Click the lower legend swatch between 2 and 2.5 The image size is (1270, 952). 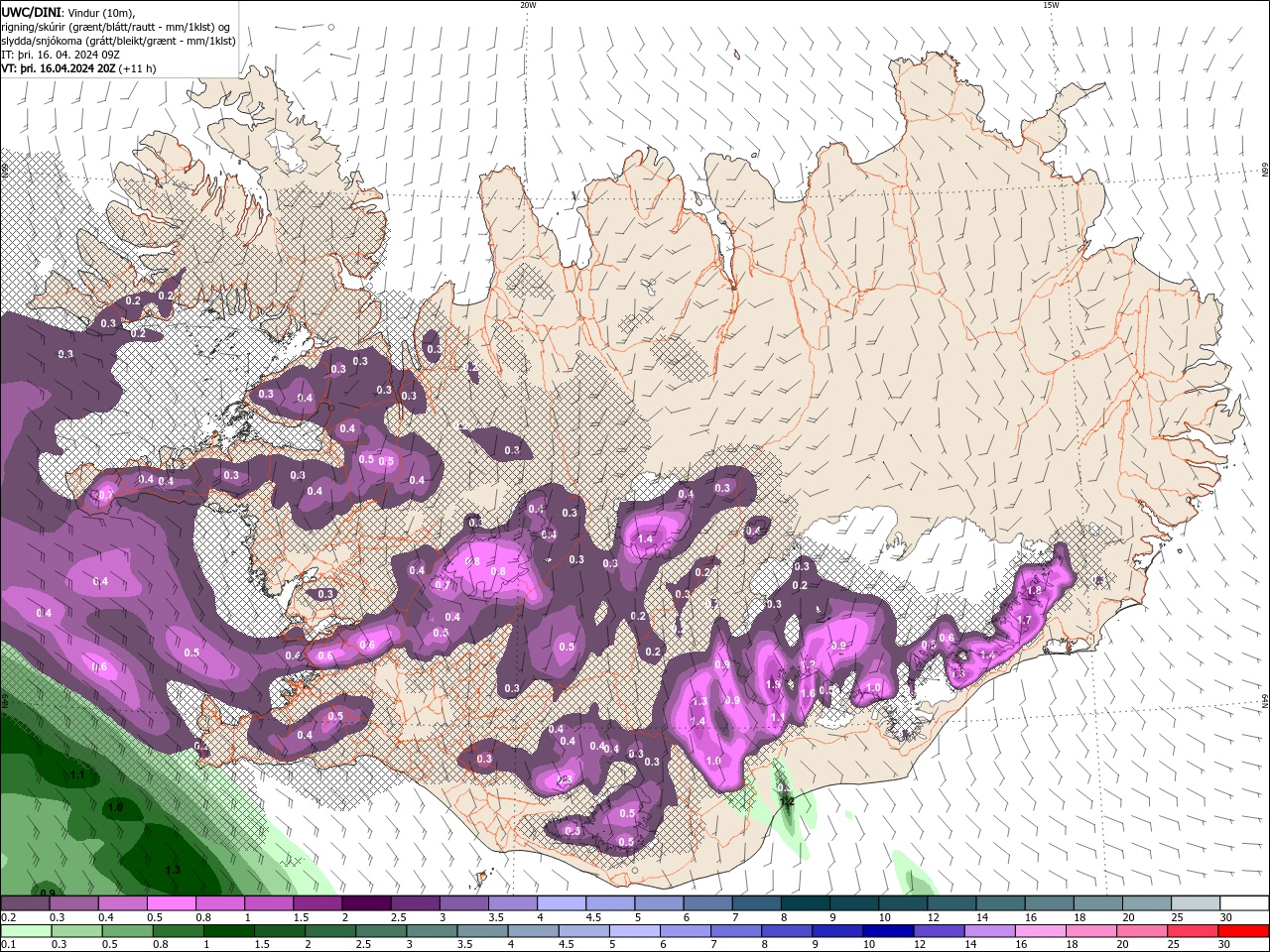click(329, 931)
